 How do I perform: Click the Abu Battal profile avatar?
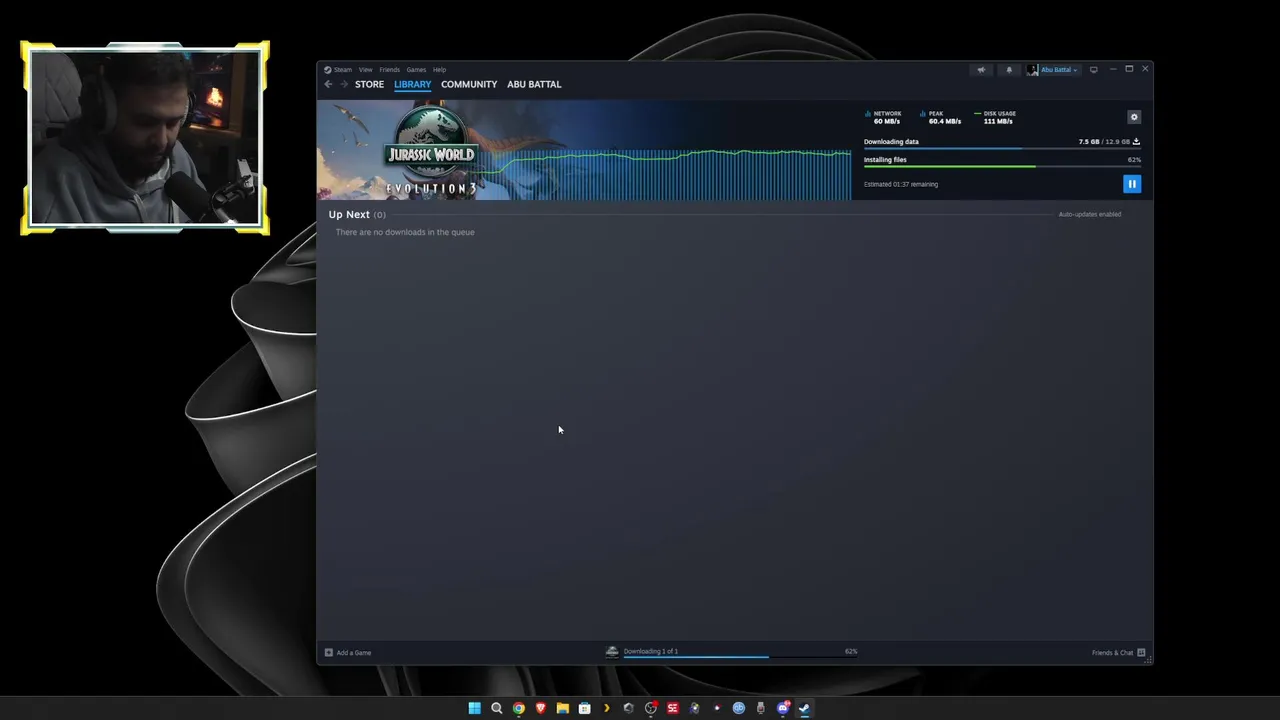pos(1033,70)
